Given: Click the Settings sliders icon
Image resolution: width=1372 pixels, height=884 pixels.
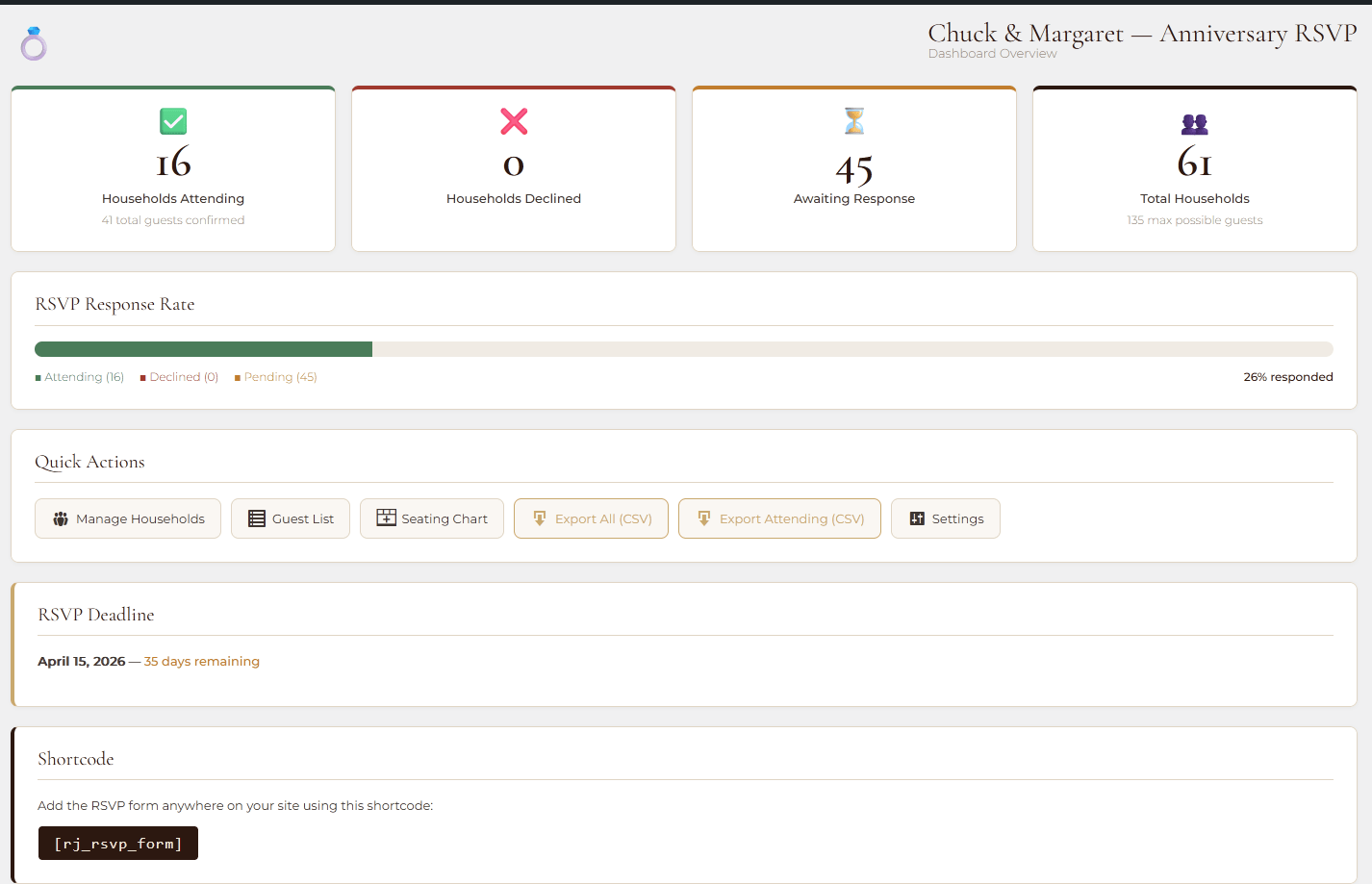Looking at the screenshot, I should 917,518.
